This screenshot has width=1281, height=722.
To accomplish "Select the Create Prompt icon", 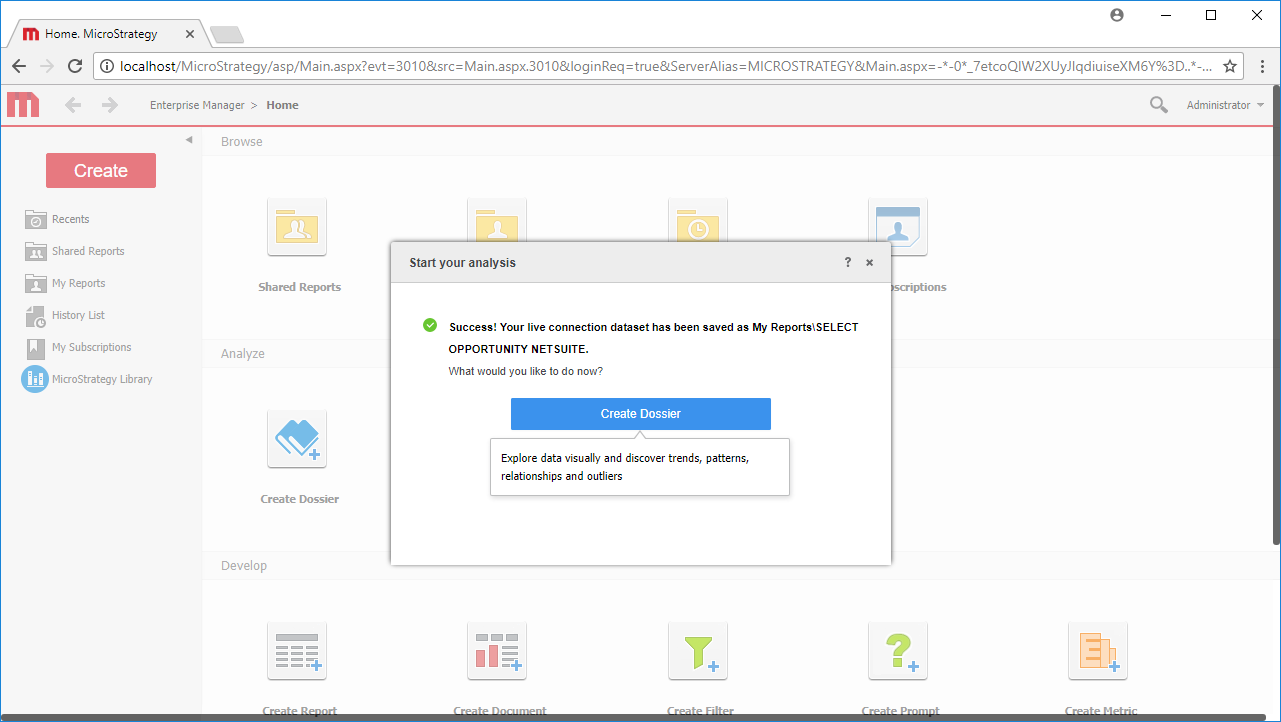I will [897, 650].
